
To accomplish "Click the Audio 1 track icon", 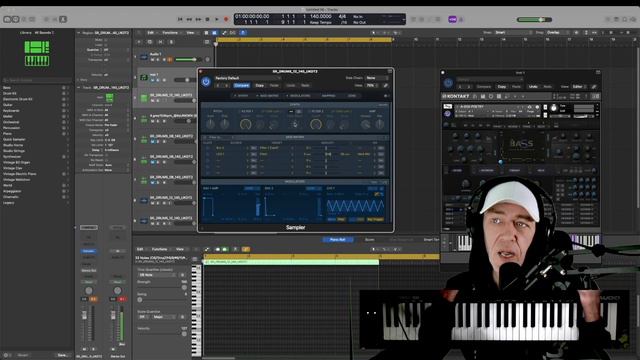I will click(x=144, y=57).
